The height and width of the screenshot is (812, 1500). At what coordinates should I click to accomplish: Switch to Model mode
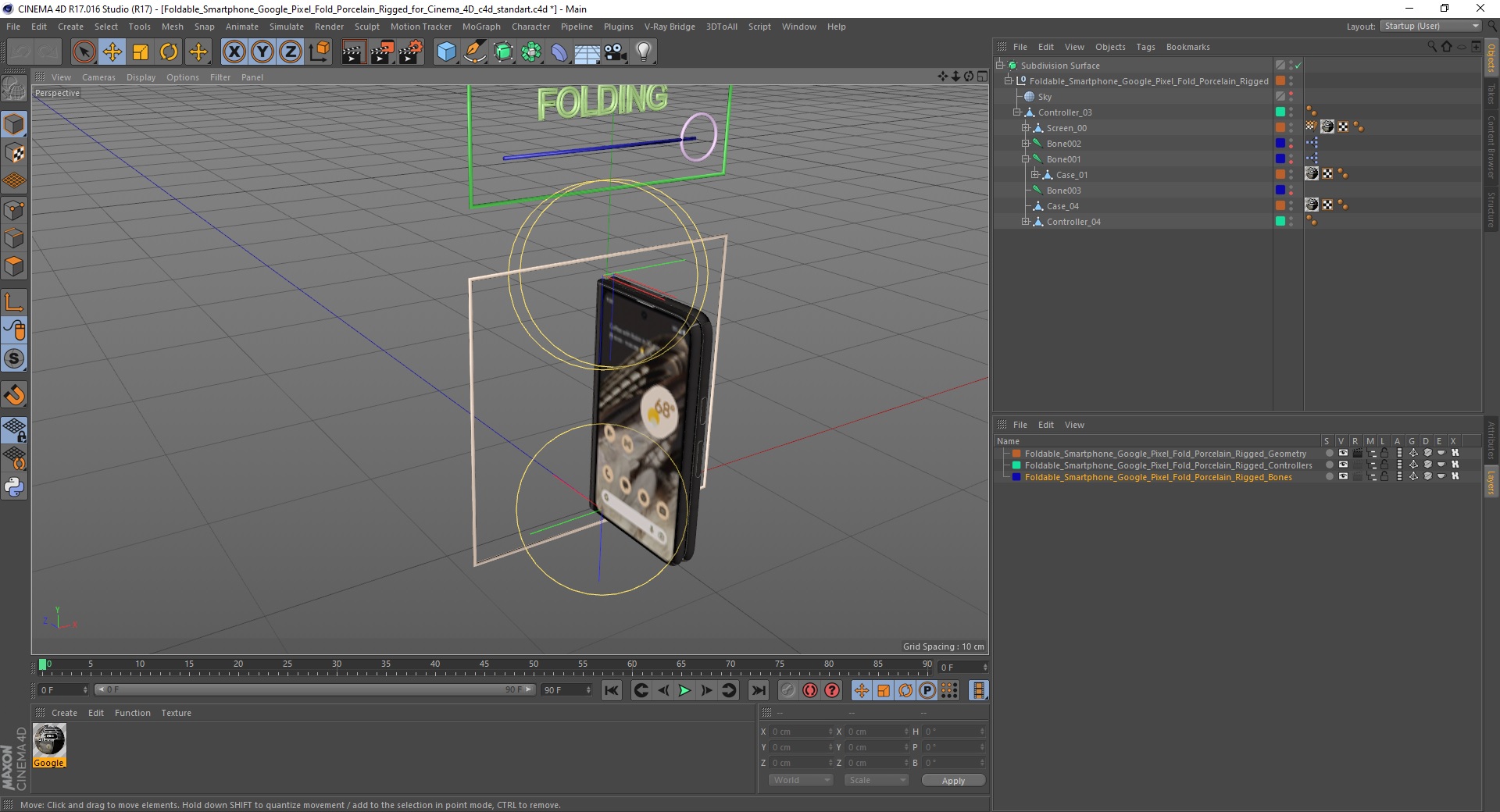coord(14,124)
